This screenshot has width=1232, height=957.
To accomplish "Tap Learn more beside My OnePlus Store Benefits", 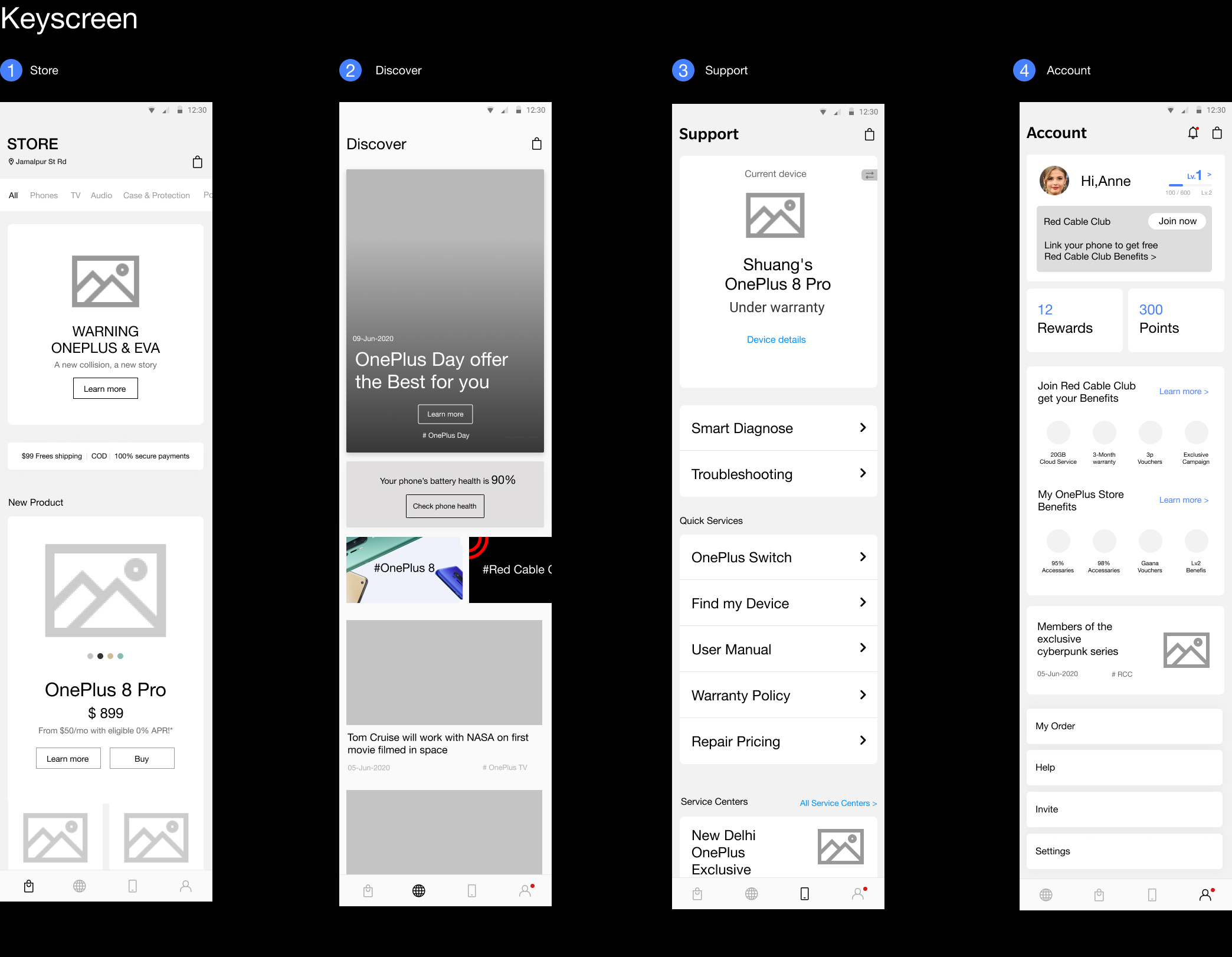I will (x=1184, y=500).
